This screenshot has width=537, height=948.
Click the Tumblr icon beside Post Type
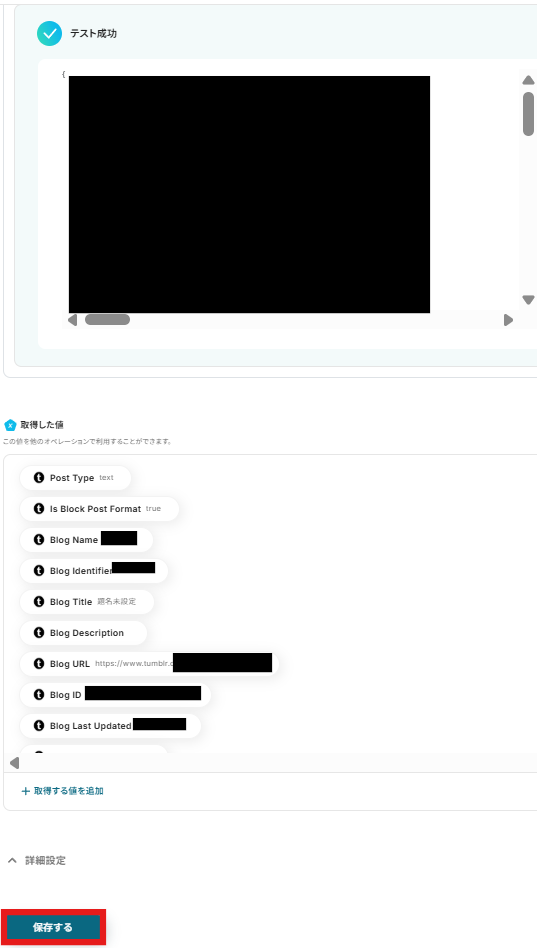(39, 478)
